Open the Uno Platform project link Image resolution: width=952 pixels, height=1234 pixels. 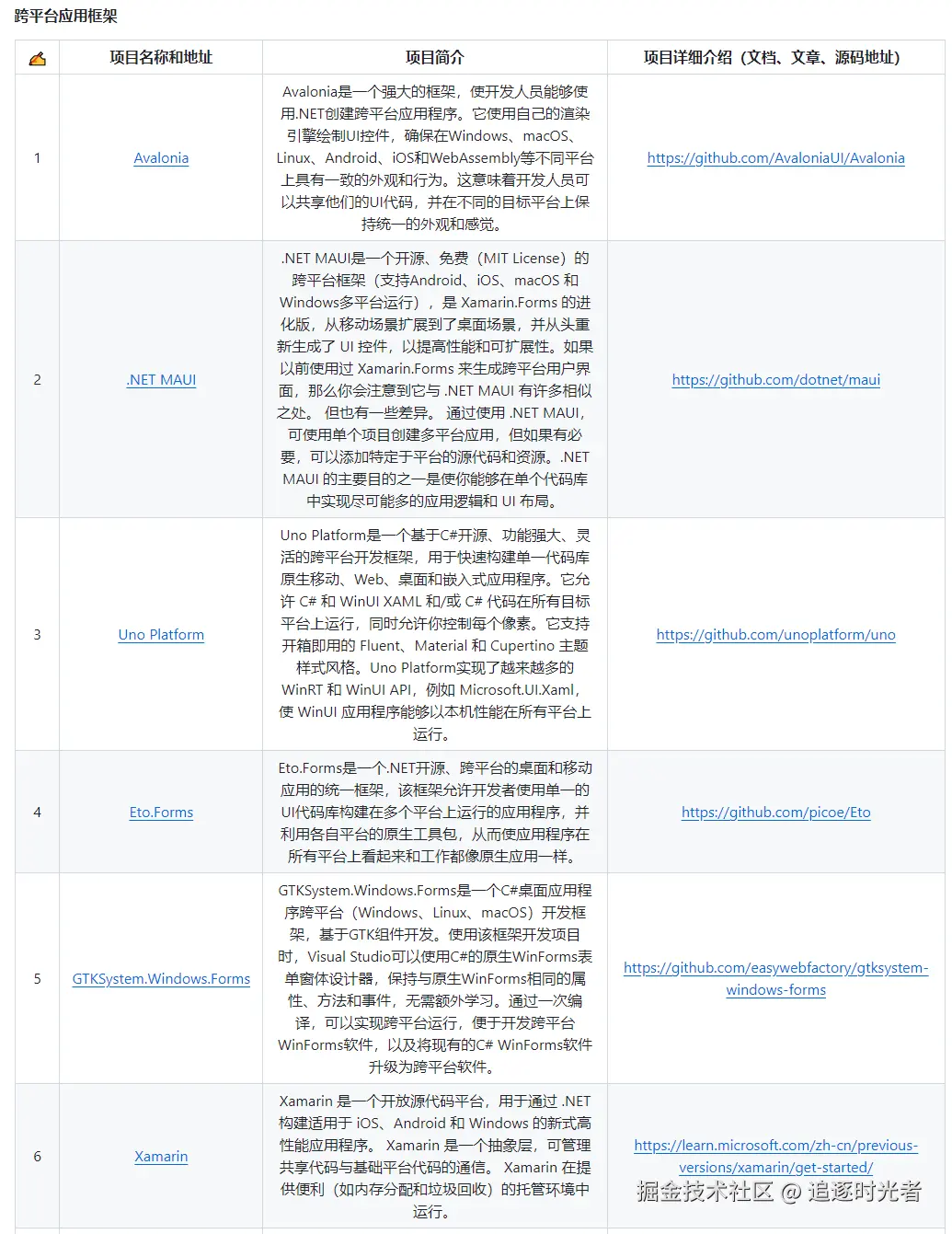point(161,635)
